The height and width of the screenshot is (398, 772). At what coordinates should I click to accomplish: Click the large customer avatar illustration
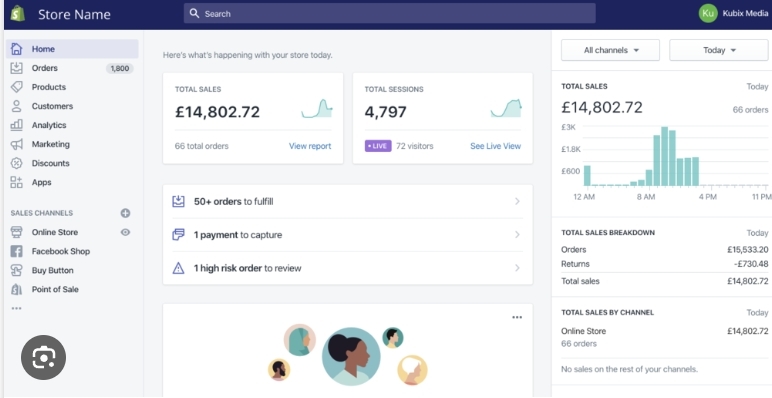click(351, 357)
